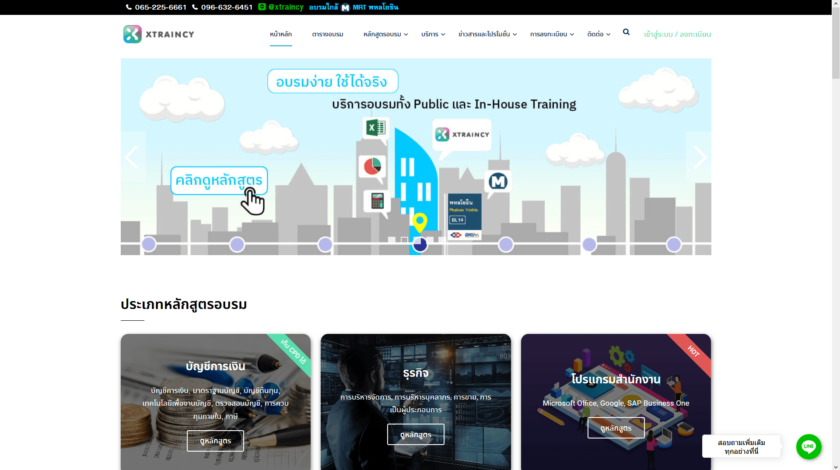The height and width of the screenshot is (470, 840).
Task: Advance to next banner slide arrow
Action: (x=699, y=157)
